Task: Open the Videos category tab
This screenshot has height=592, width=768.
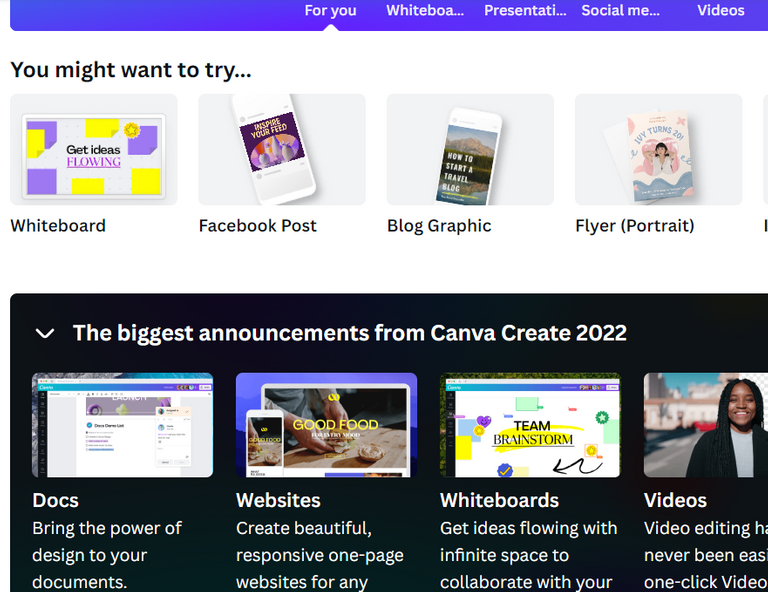Action: point(720,10)
